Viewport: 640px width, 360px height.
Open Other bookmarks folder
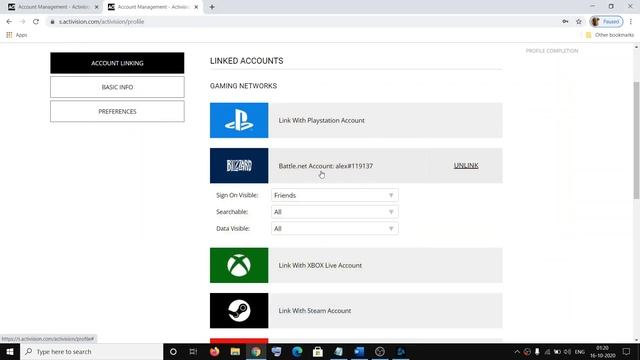click(x=610, y=35)
